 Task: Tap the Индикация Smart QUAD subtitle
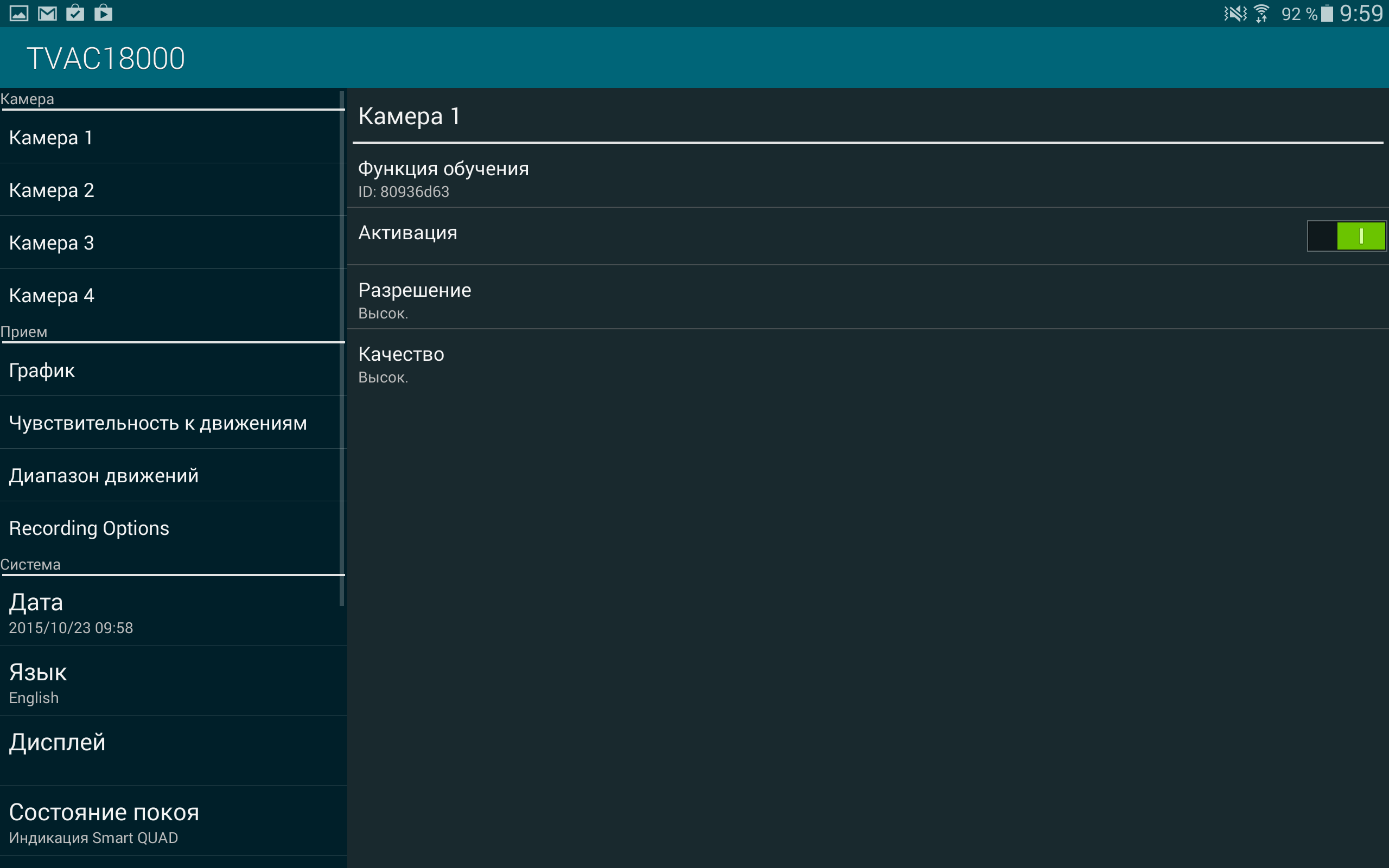click(93, 838)
